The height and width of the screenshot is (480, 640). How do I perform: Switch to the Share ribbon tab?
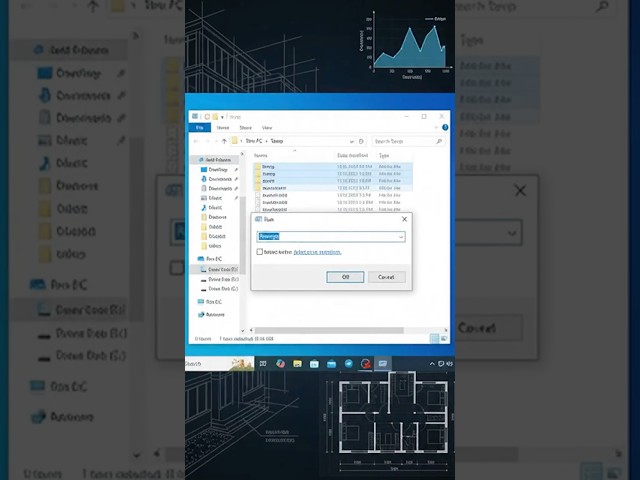245,128
